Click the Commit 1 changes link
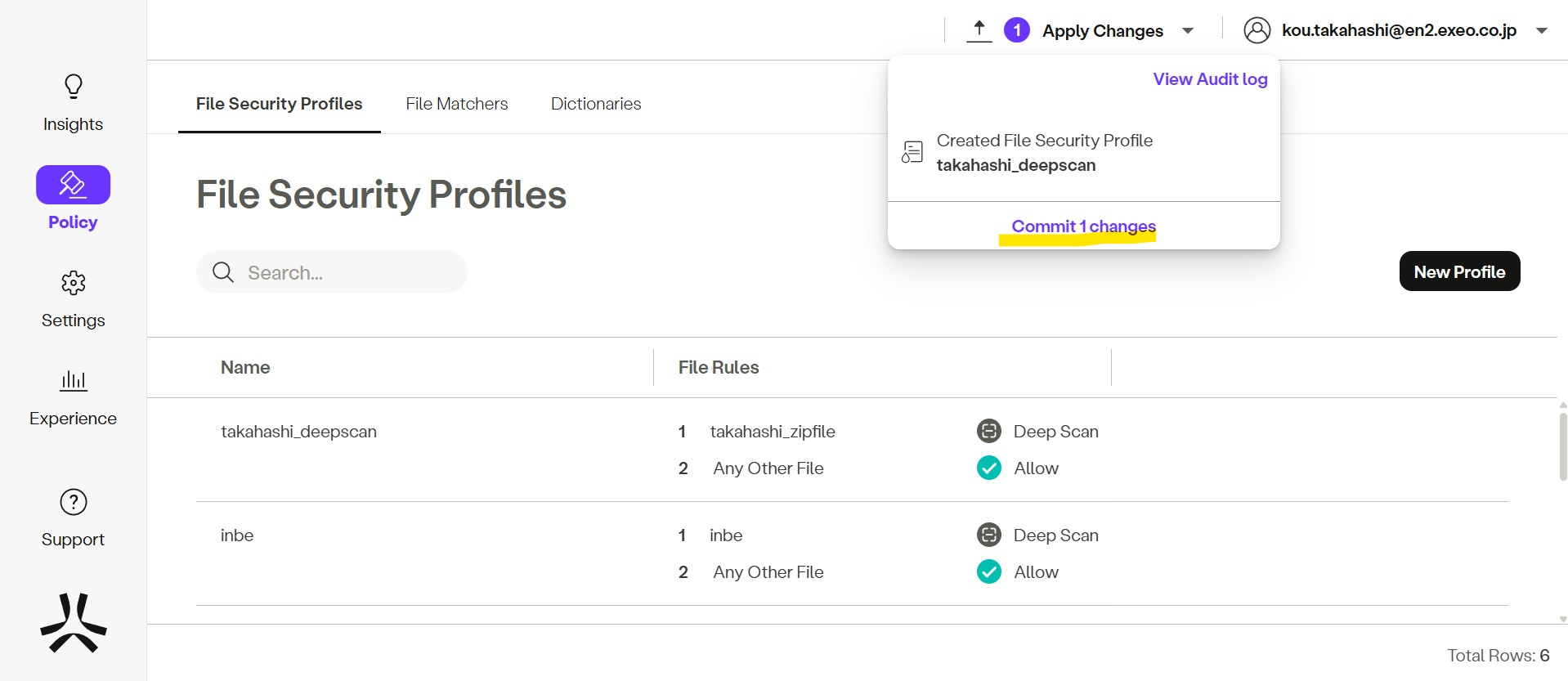 [1083, 226]
